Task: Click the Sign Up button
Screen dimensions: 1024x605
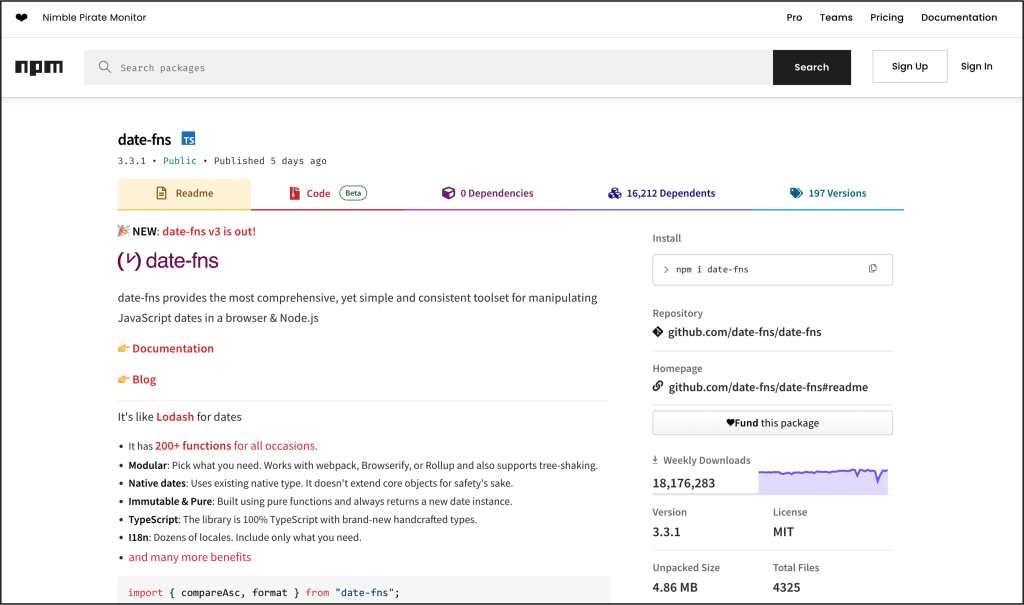Action: pyautogui.click(x=910, y=67)
